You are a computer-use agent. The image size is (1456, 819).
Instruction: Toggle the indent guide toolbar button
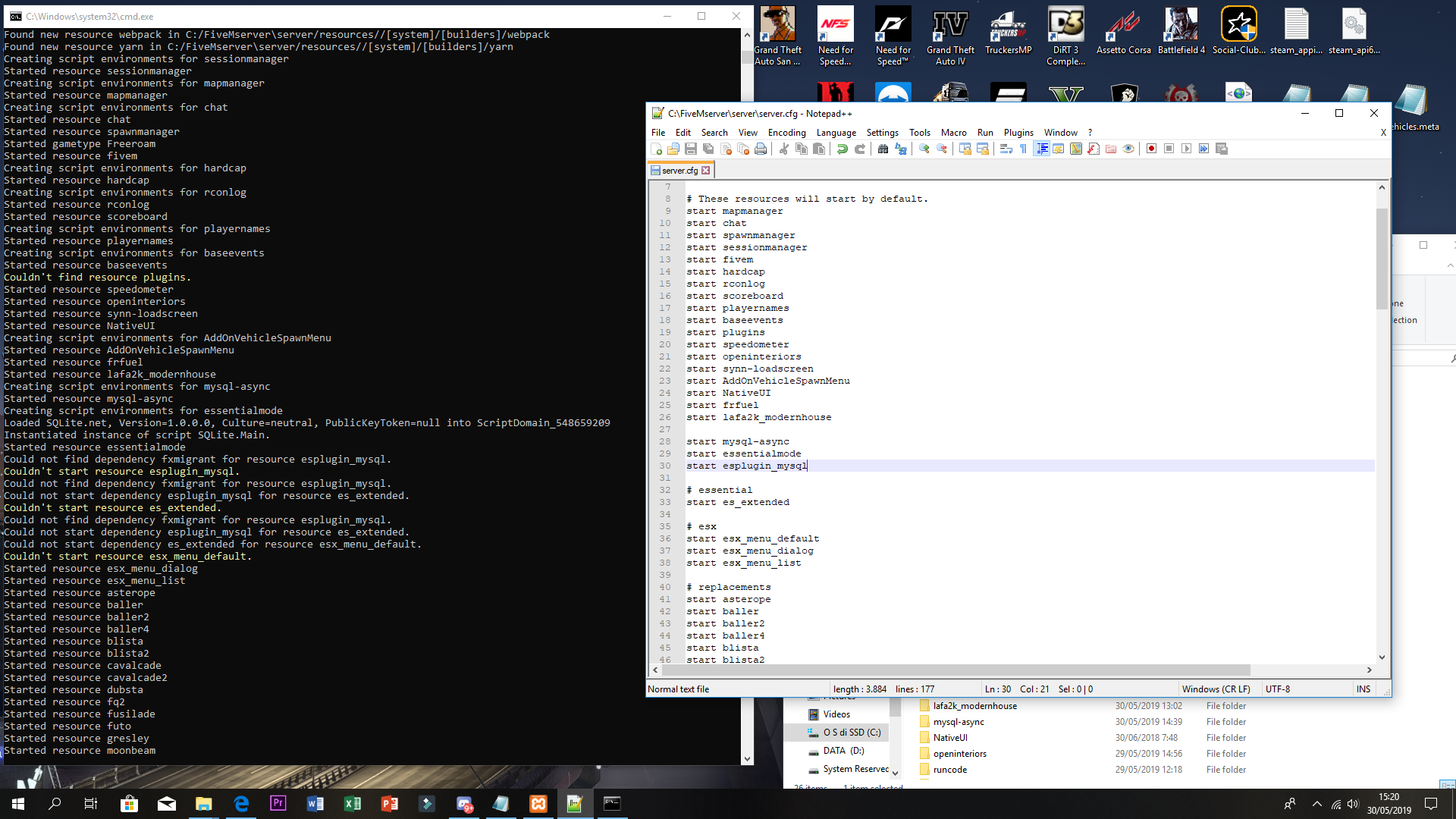1042,149
